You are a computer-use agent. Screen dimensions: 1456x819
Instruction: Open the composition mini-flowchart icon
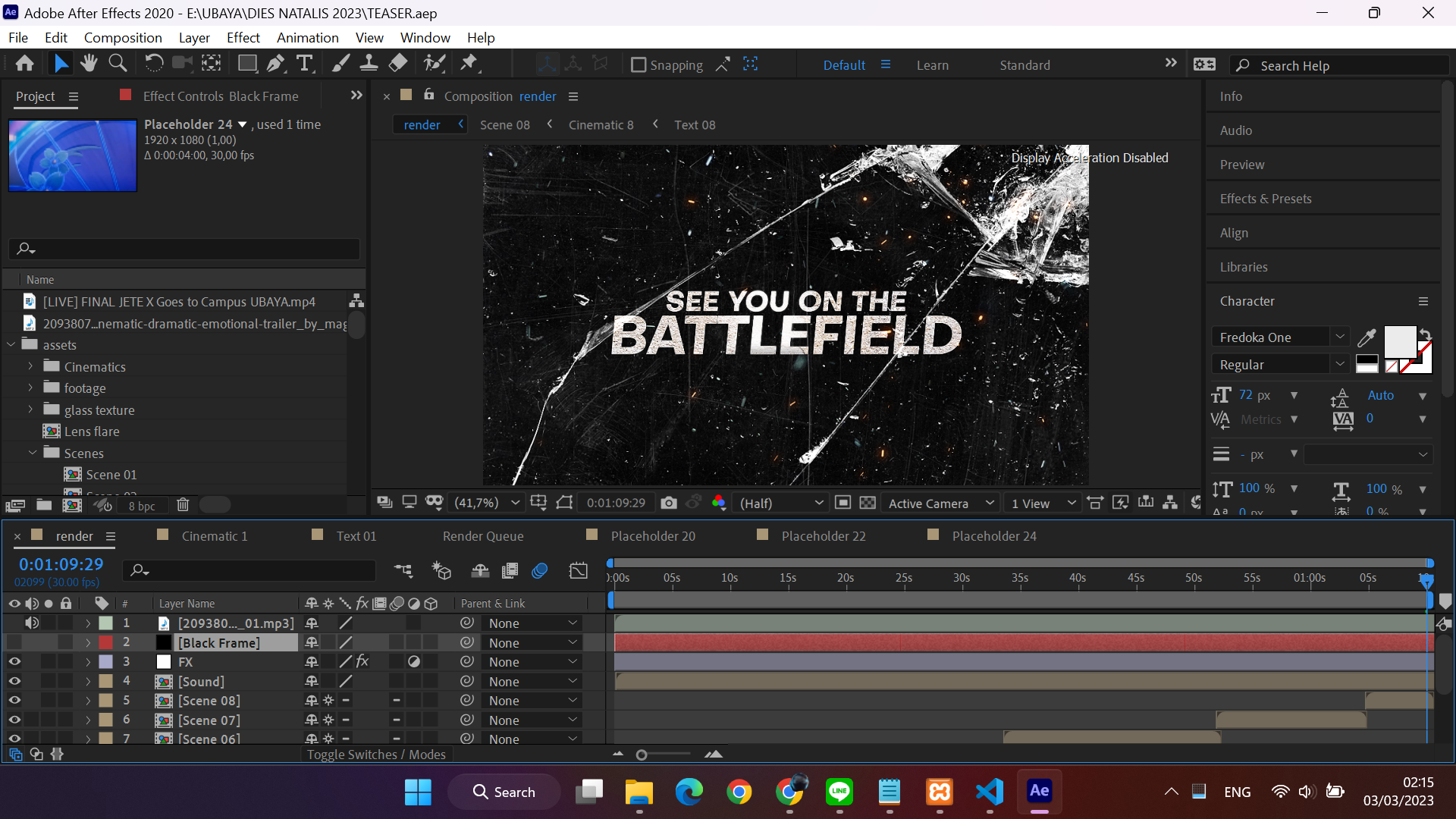(x=403, y=570)
